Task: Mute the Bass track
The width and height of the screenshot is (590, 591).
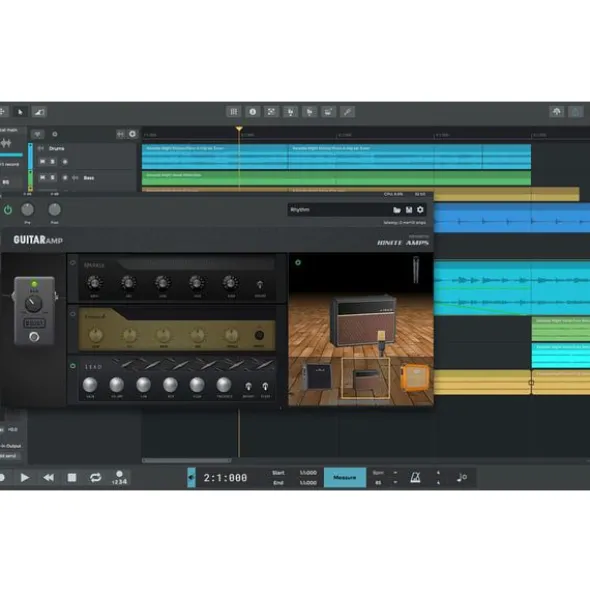Action: click(x=42, y=178)
